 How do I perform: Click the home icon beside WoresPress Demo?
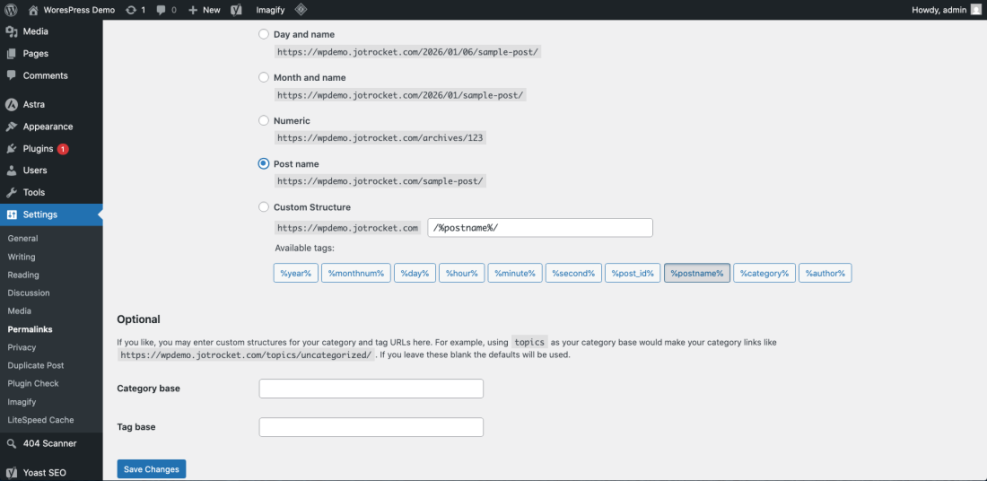coord(34,10)
